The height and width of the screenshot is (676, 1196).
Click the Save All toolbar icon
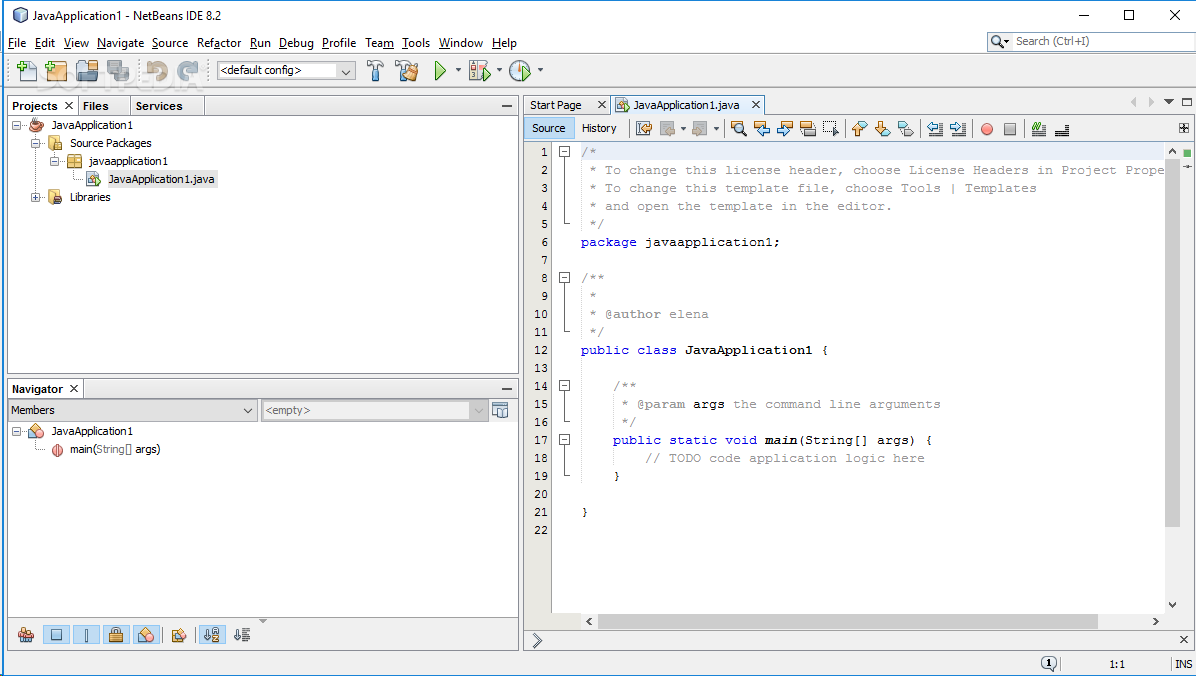click(x=117, y=70)
